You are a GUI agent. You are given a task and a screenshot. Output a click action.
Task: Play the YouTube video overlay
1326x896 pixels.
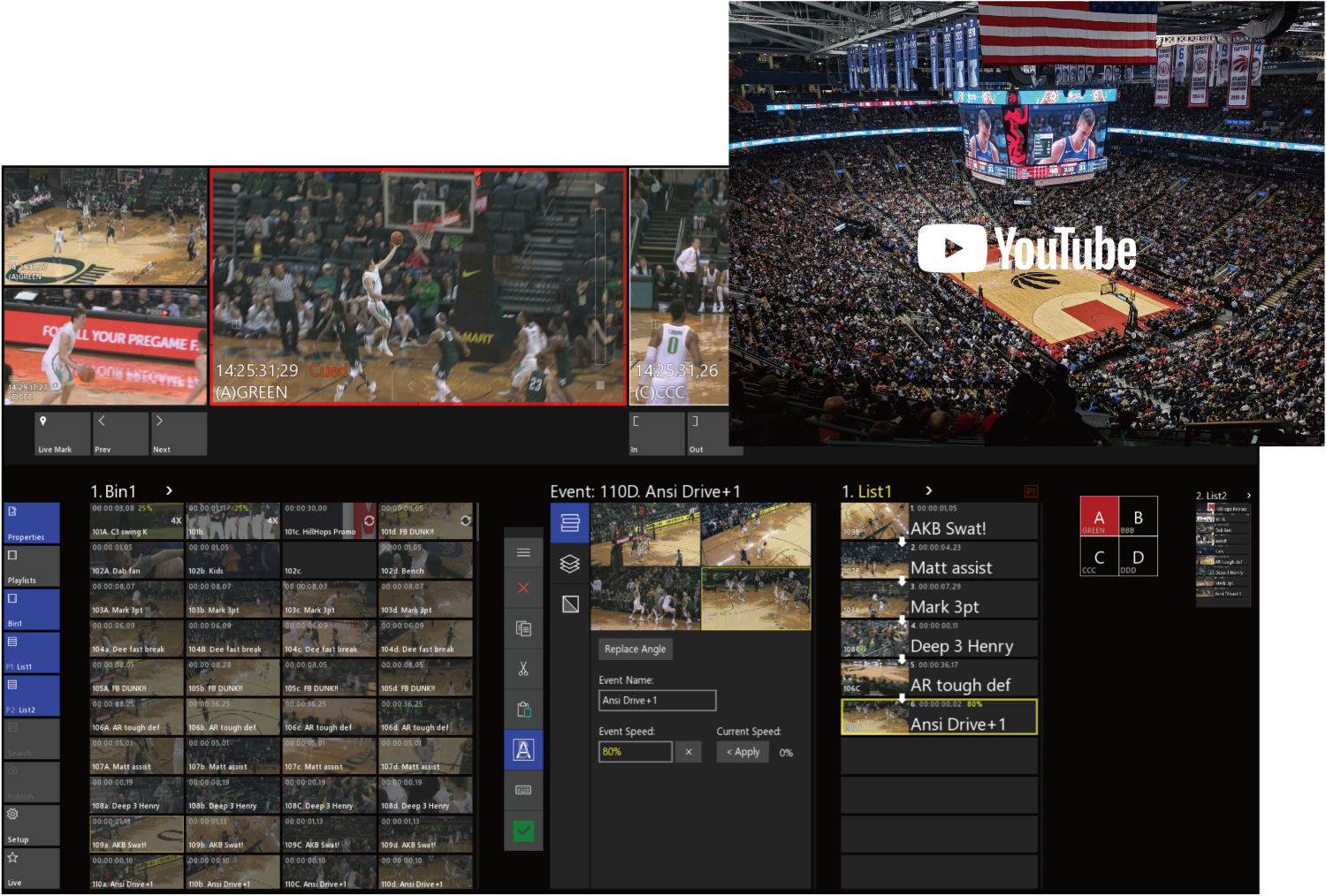tap(952, 248)
